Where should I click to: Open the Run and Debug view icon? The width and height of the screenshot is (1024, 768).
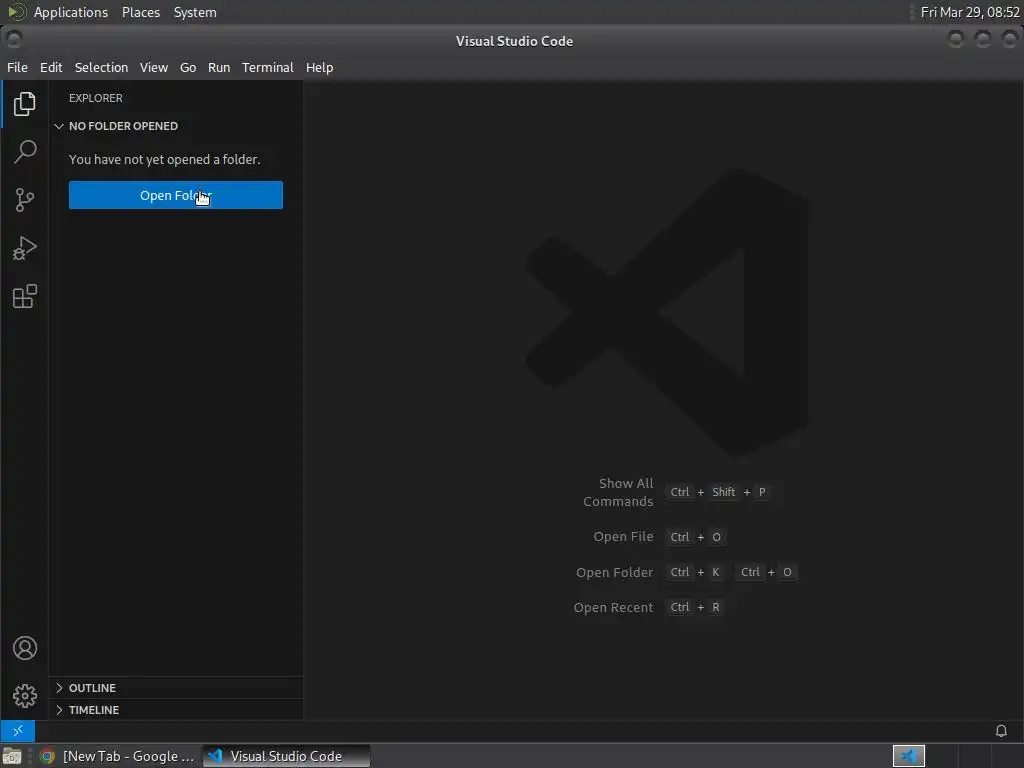(x=25, y=248)
